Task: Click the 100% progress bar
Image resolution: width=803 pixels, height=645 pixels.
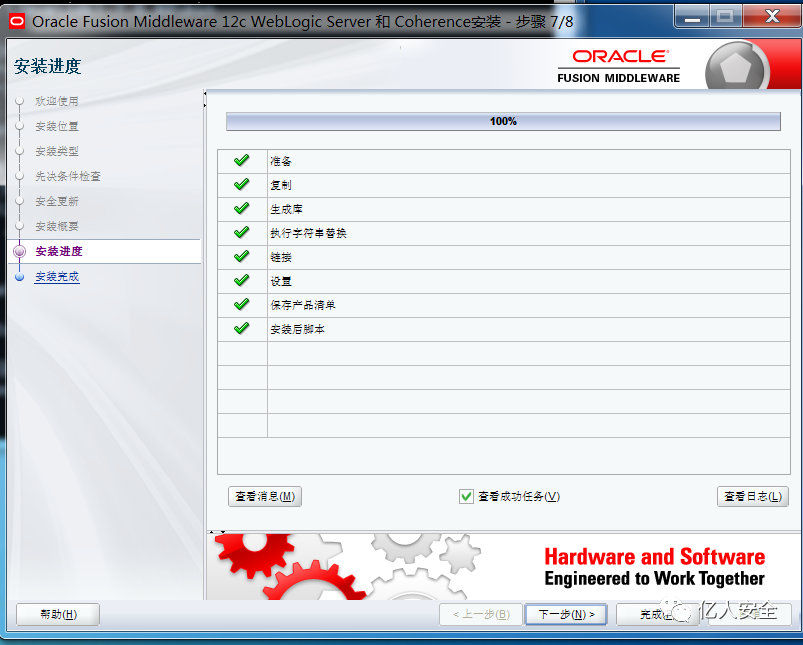Action: 503,121
